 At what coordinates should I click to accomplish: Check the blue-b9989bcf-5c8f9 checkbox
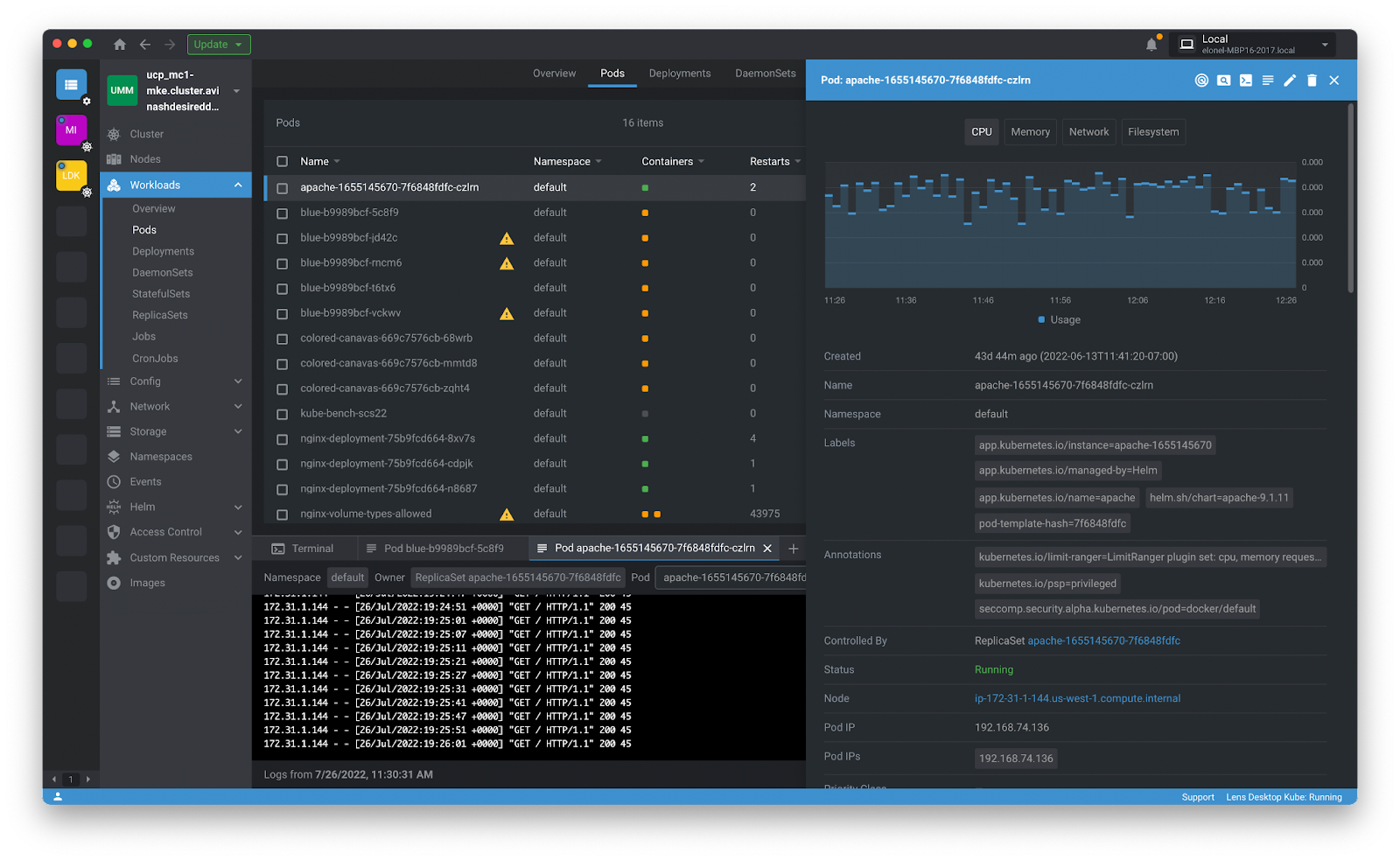(282, 213)
